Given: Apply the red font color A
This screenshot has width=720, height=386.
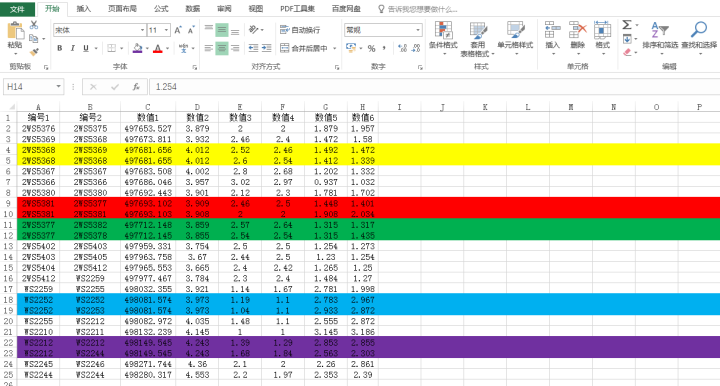Looking at the screenshot, I should point(158,48).
